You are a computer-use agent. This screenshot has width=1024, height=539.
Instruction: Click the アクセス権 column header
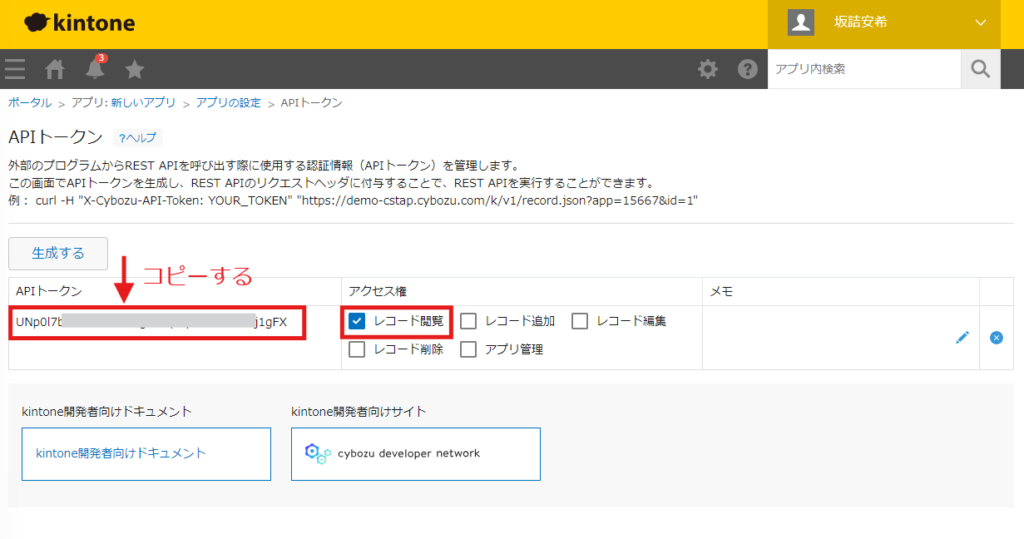(x=377, y=291)
